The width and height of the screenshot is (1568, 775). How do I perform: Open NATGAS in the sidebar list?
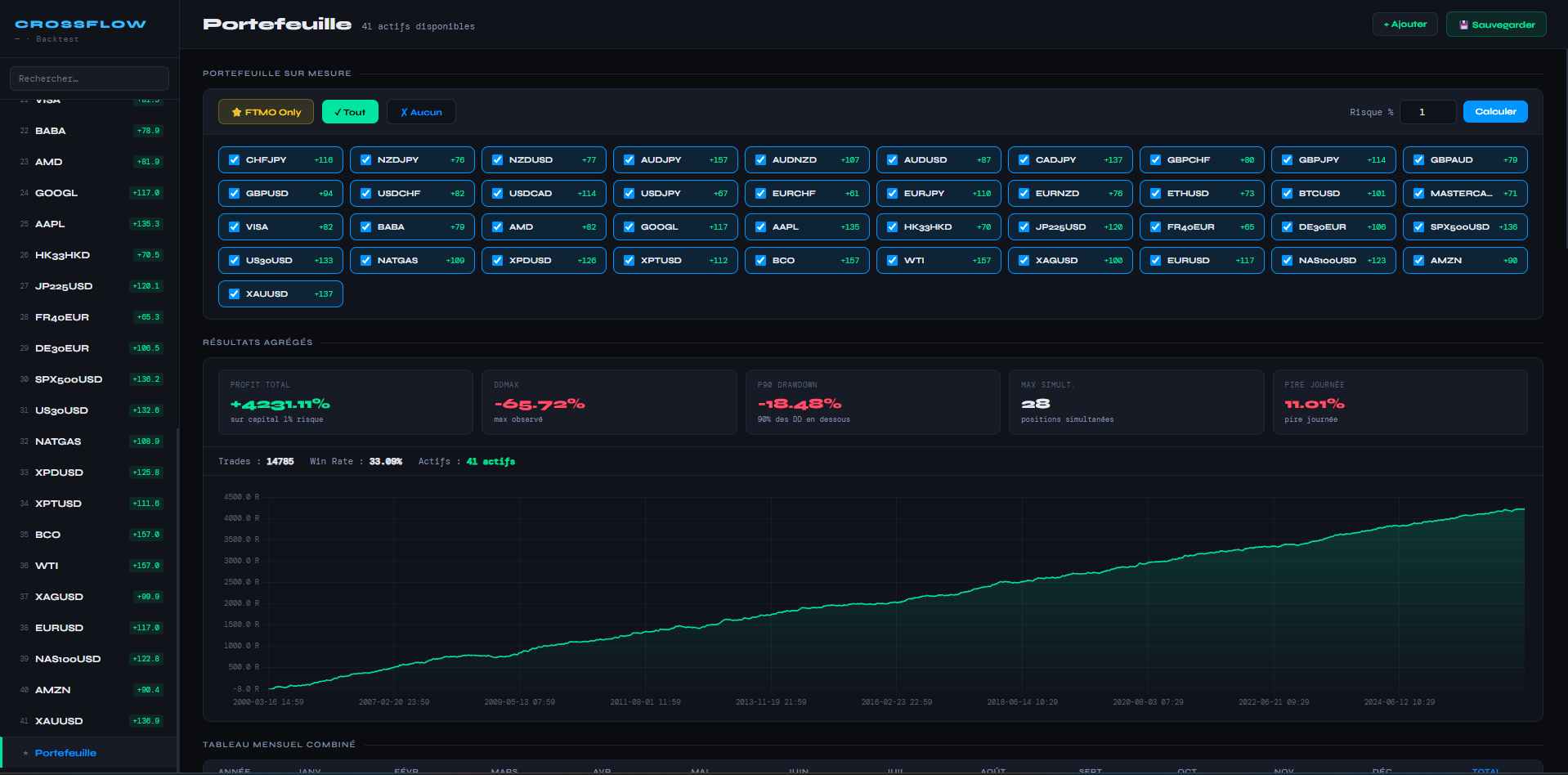(89, 441)
